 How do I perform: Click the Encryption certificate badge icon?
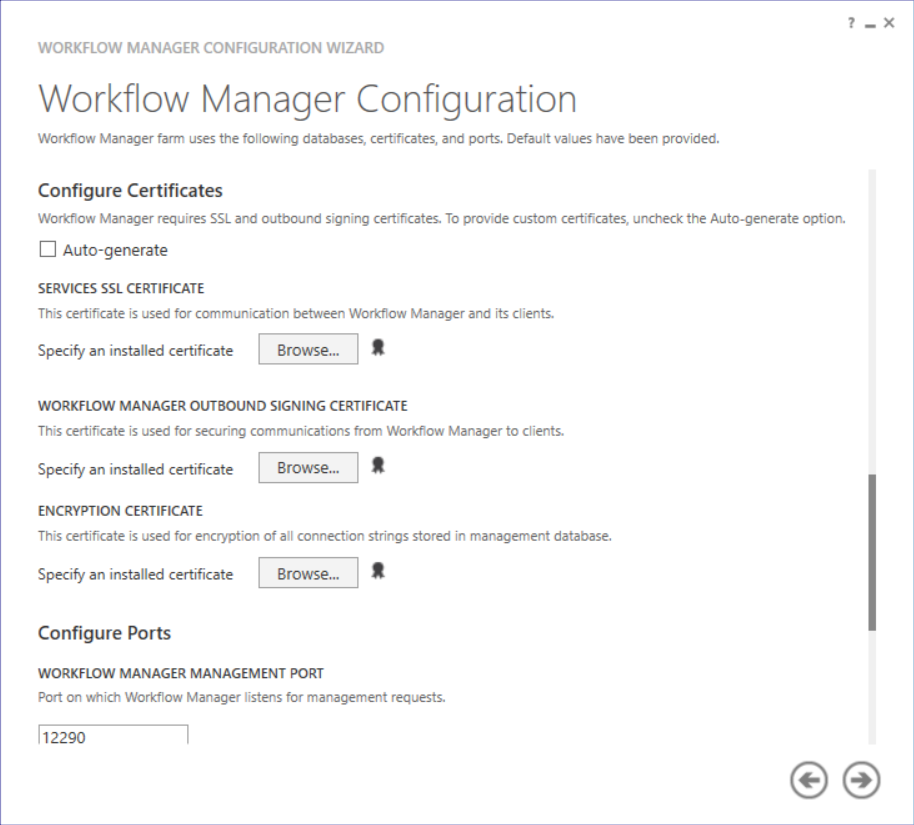click(378, 571)
